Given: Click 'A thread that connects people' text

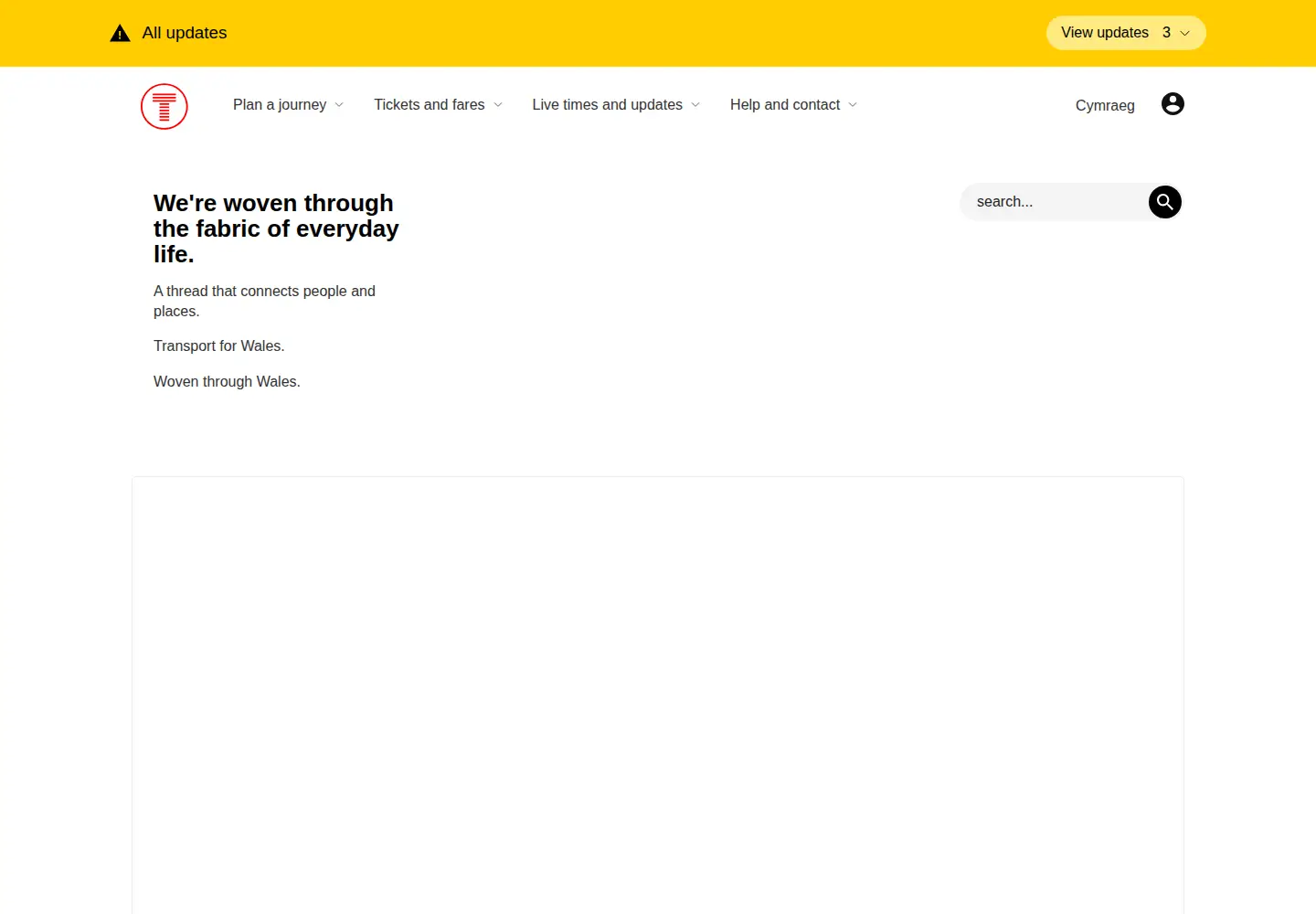Looking at the screenshot, I should (264, 301).
